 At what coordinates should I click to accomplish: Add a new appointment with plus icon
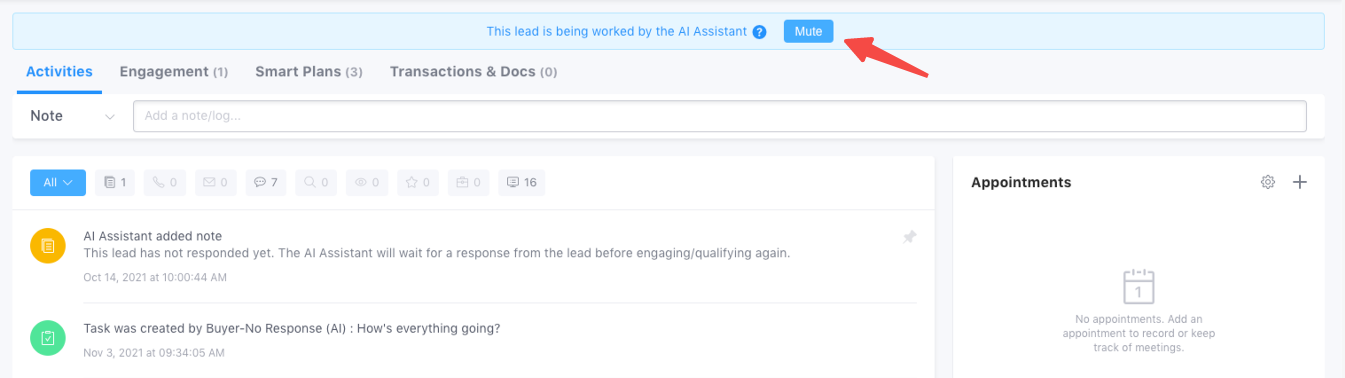[1300, 182]
